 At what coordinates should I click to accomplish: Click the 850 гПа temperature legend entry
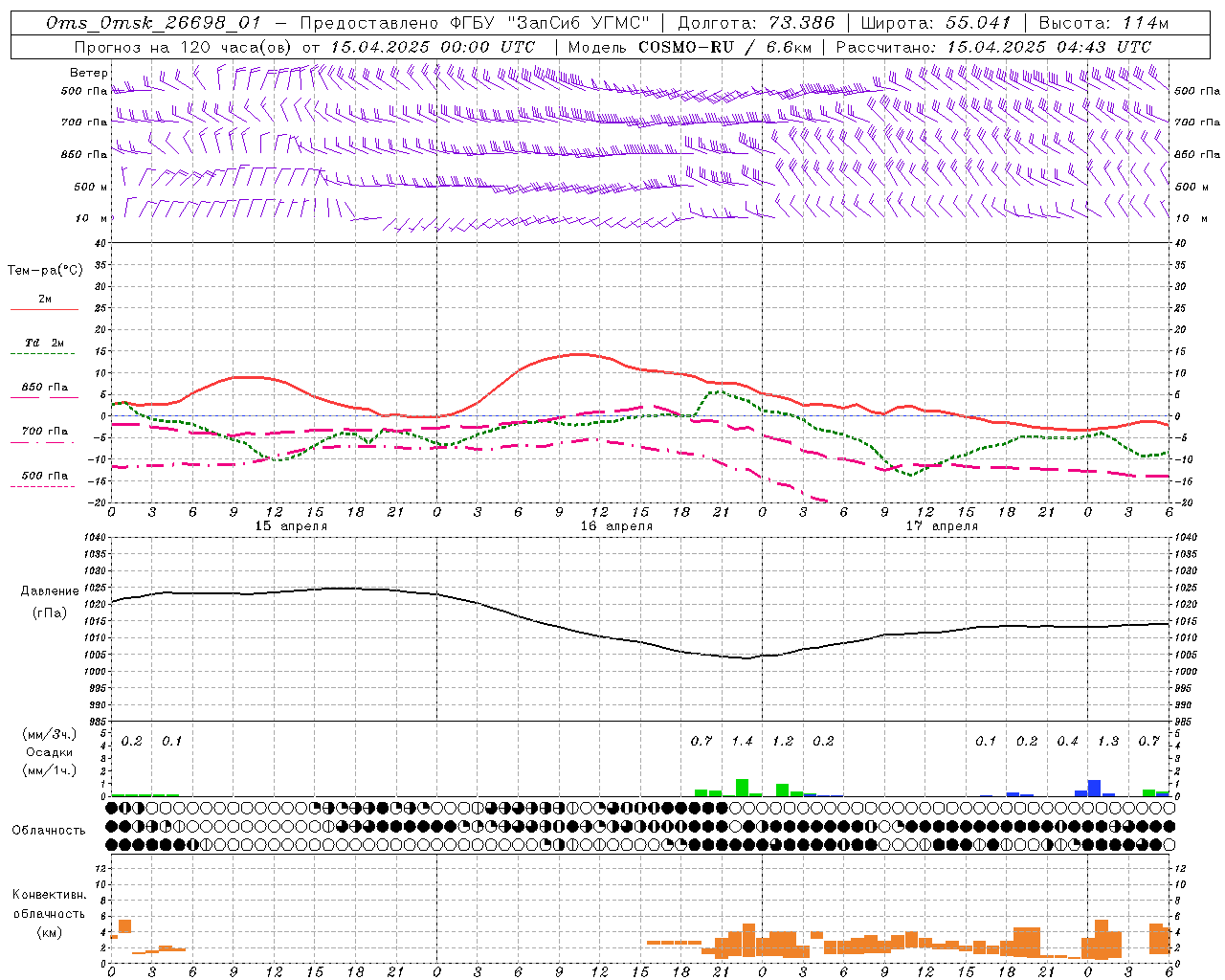(x=45, y=388)
